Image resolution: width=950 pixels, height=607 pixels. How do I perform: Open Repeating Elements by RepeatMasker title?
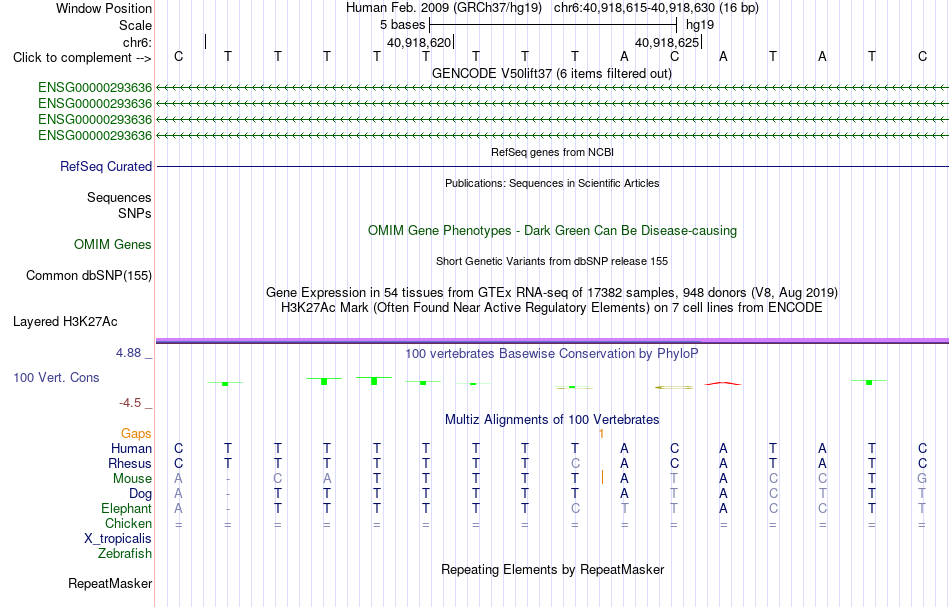click(552, 570)
